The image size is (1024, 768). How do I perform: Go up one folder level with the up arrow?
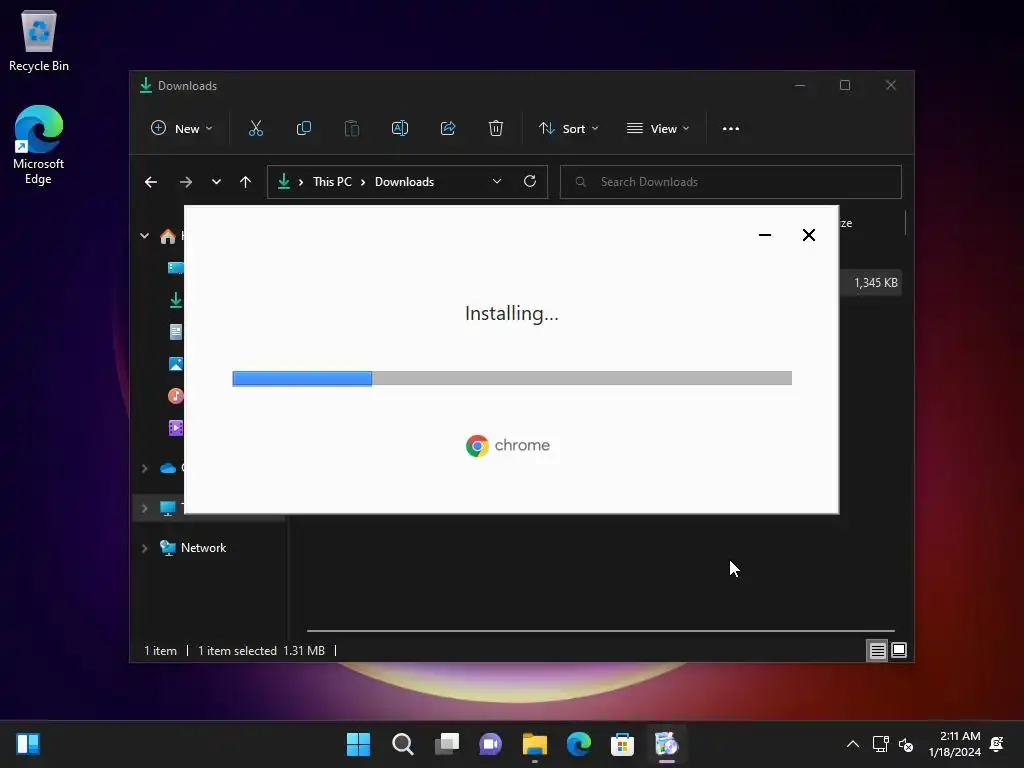[246, 182]
